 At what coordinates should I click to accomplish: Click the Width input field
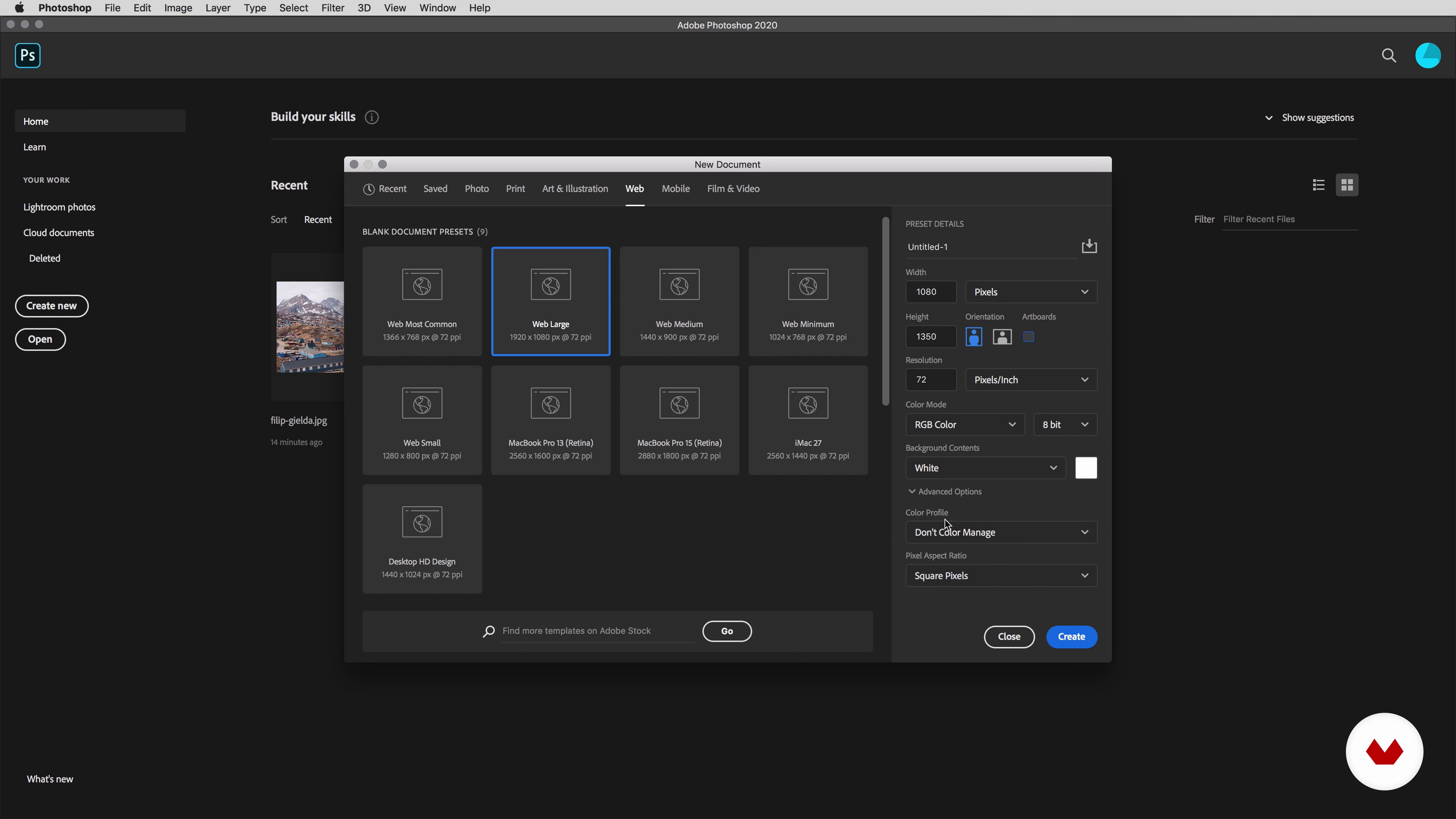[931, 292]
